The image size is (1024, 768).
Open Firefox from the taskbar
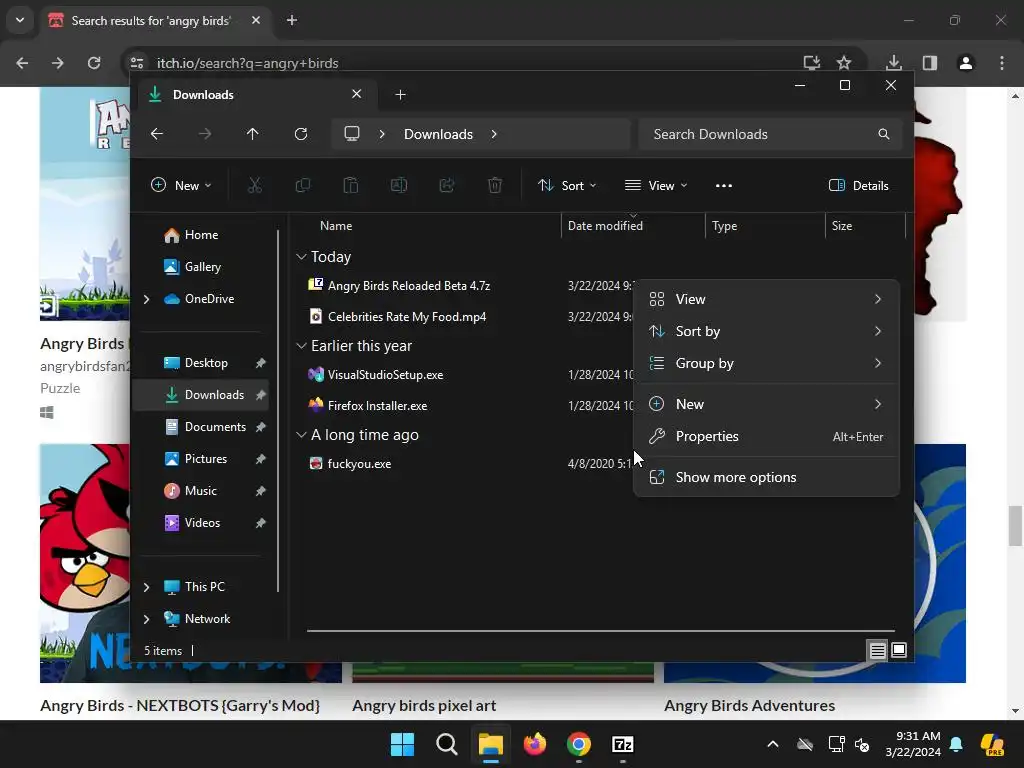pos(535,744)
